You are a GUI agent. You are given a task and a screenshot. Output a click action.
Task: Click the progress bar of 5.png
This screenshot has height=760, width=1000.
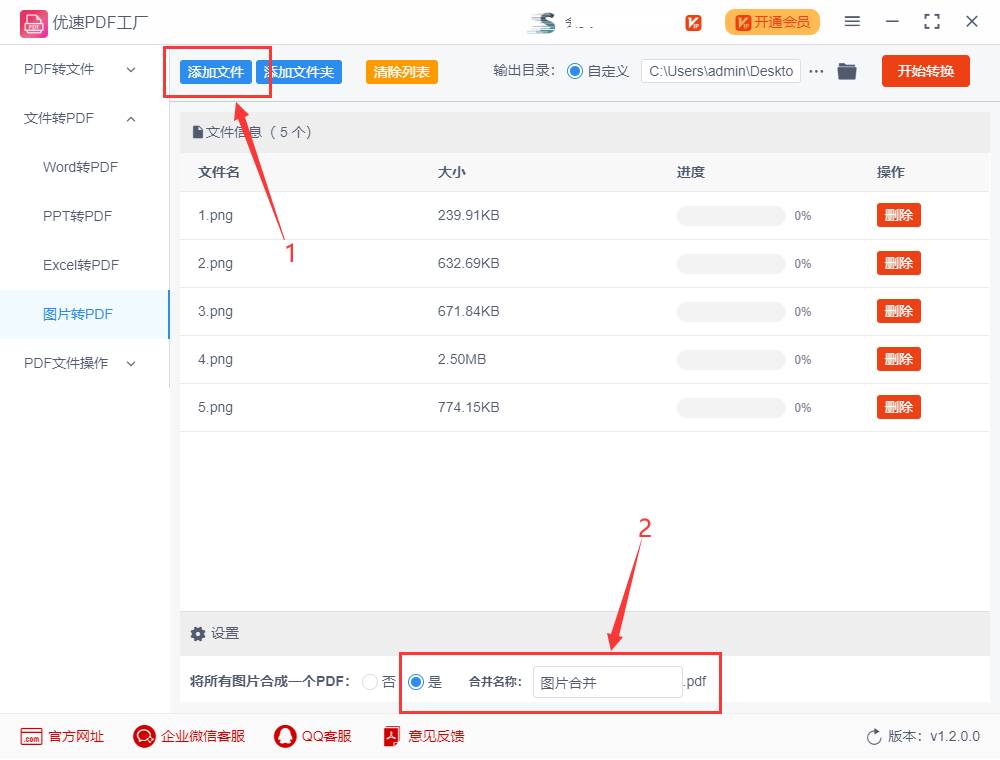click(x=731, y=408)
